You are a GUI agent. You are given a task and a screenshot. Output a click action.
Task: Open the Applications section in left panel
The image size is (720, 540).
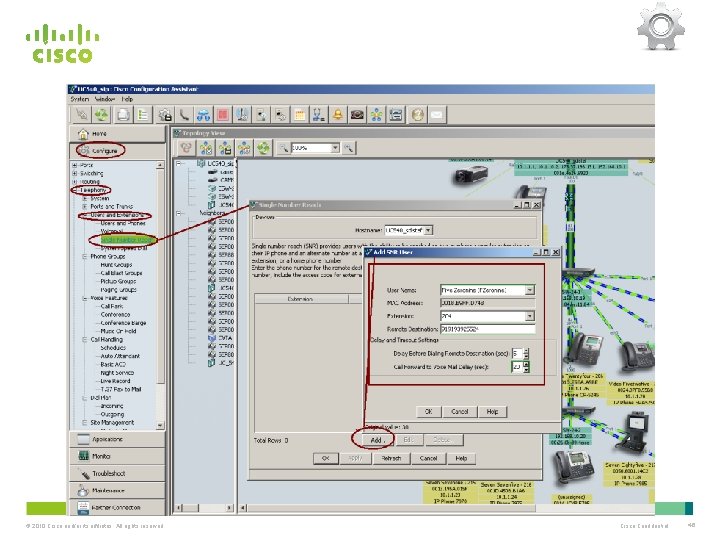[x=118, y=439]
